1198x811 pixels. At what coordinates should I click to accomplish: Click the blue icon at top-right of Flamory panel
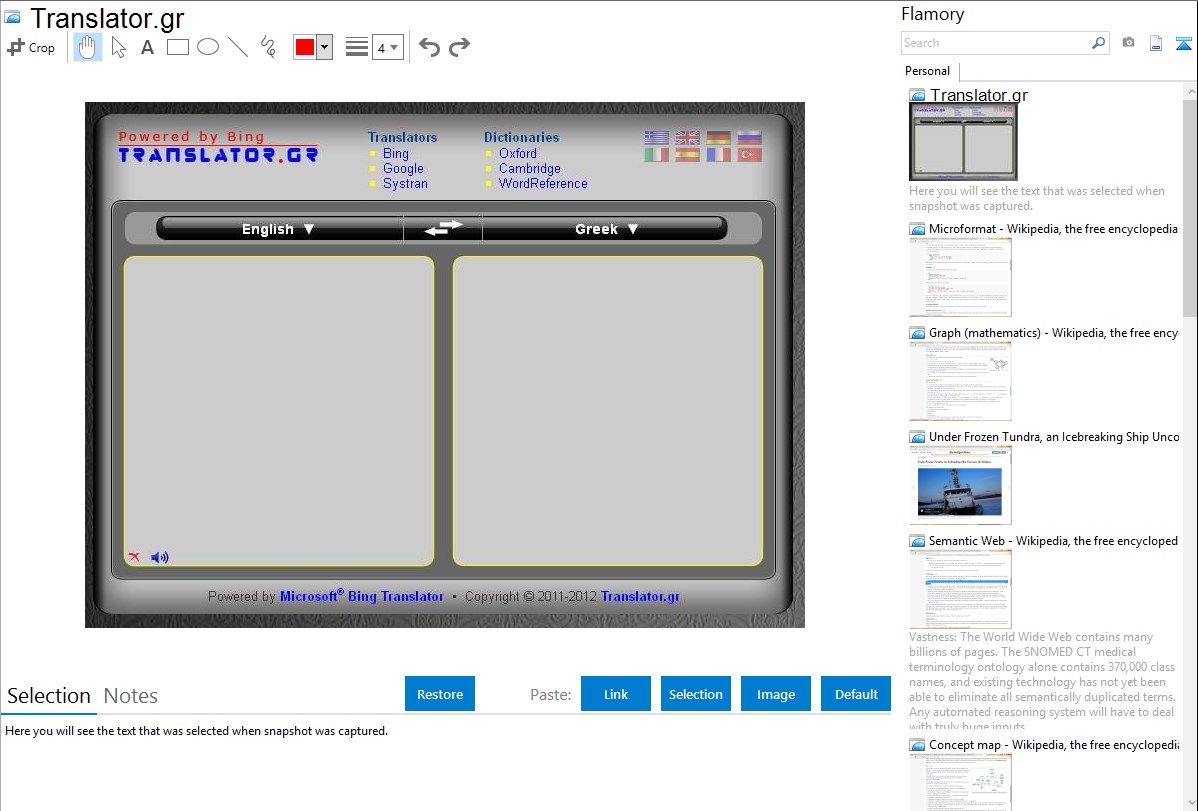pyautogui.click(x=1183, y=43)
